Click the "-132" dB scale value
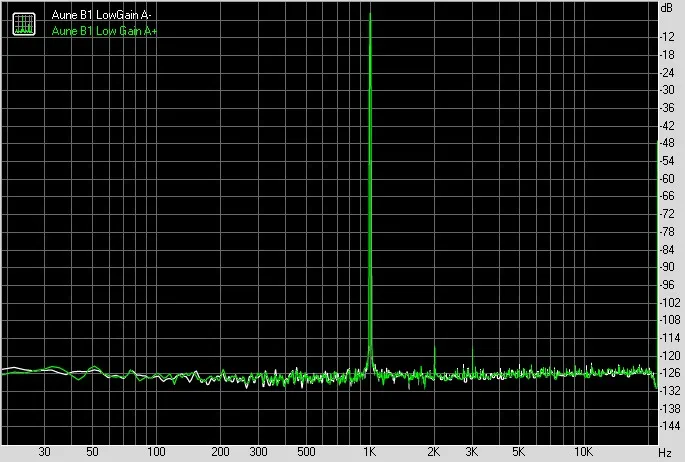 (x=670, y=390)
